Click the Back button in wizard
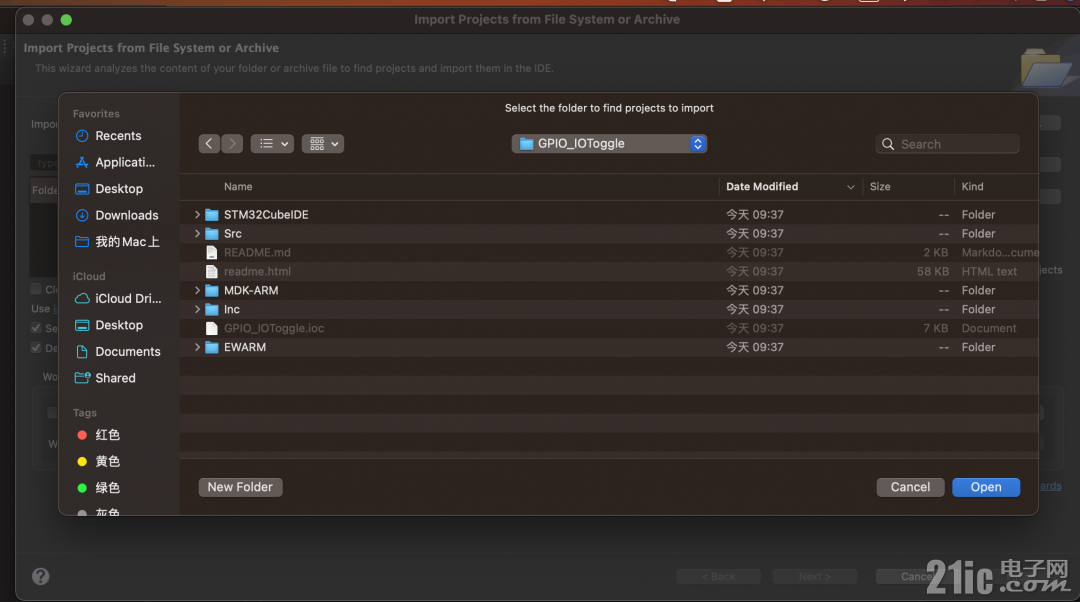The height and width of the screenshot is (602, 1080). click(x=718, y=577)
